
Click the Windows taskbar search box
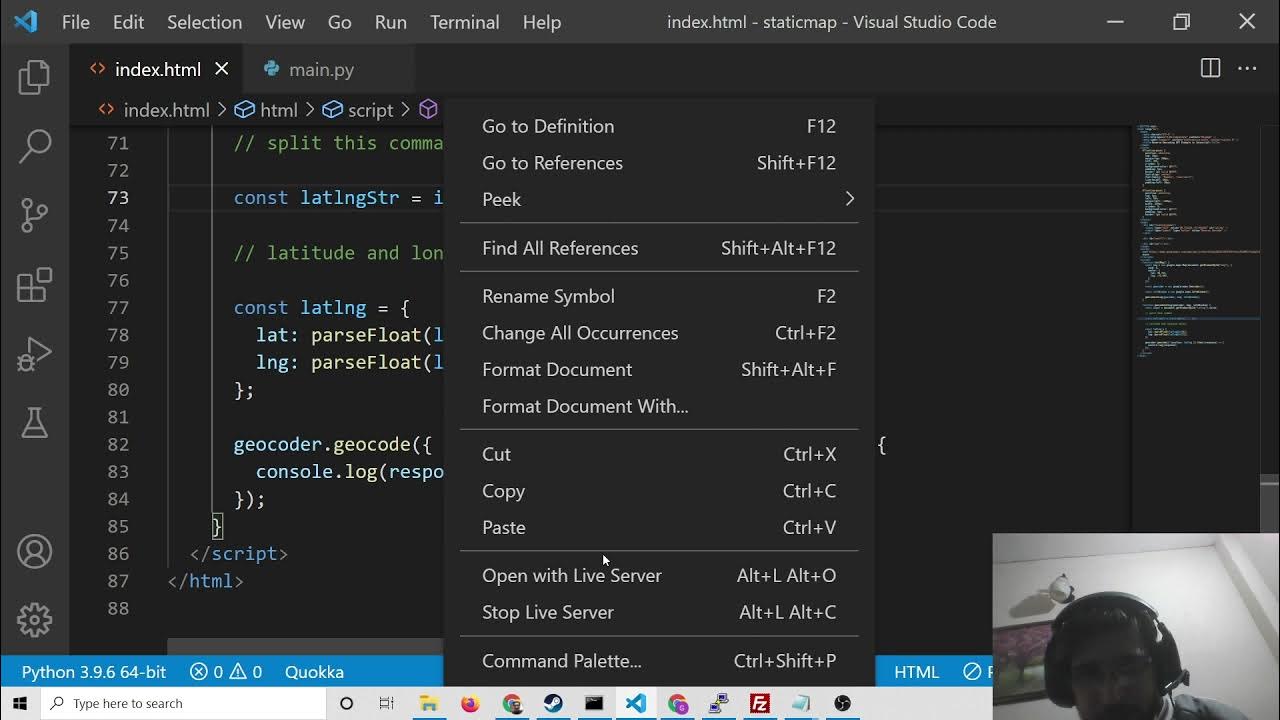(x=185, y=703)
